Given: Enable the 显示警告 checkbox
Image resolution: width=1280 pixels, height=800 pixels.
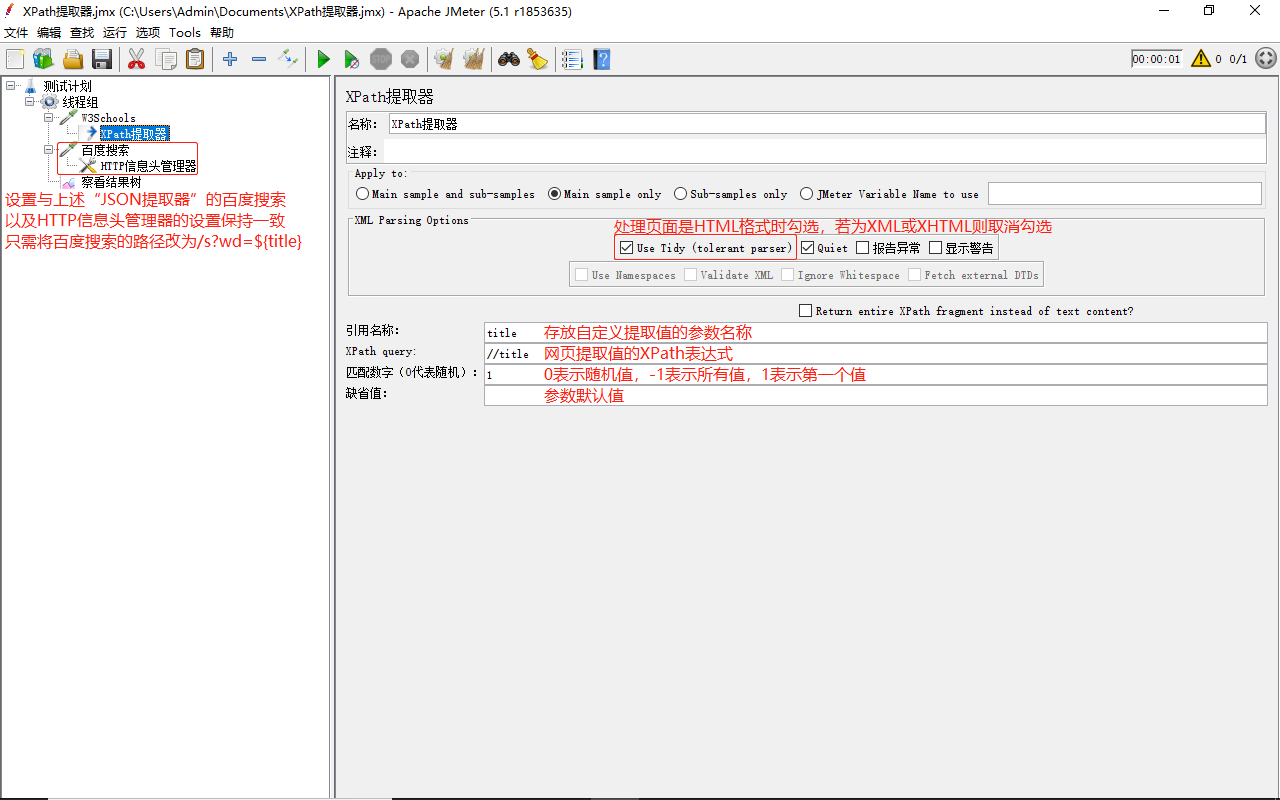Looking at the screenshot, I should [936, 248].
